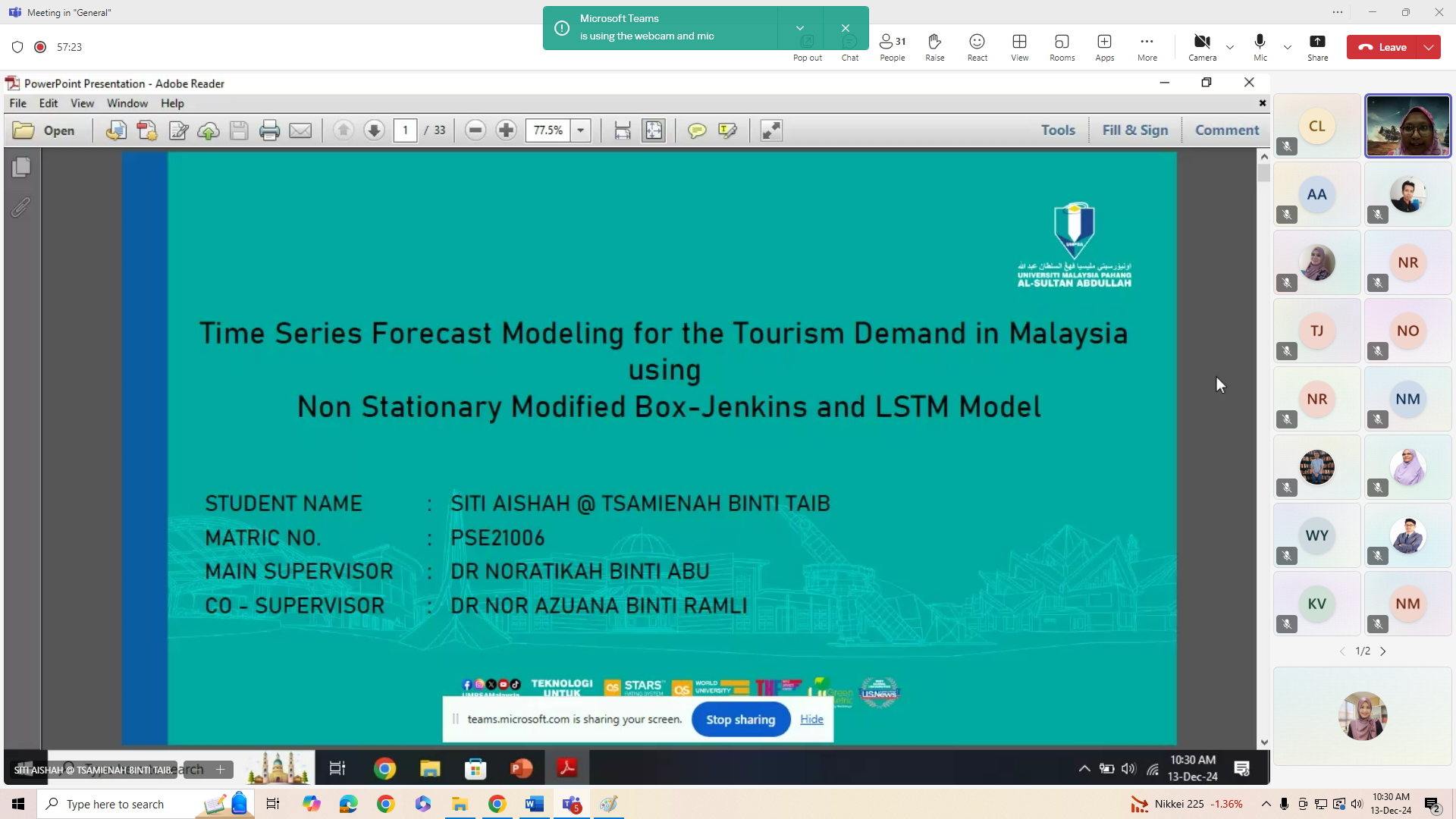1456x819 pixels.
Task: Select the highlight text tool icon
Action: coord(727,130)
